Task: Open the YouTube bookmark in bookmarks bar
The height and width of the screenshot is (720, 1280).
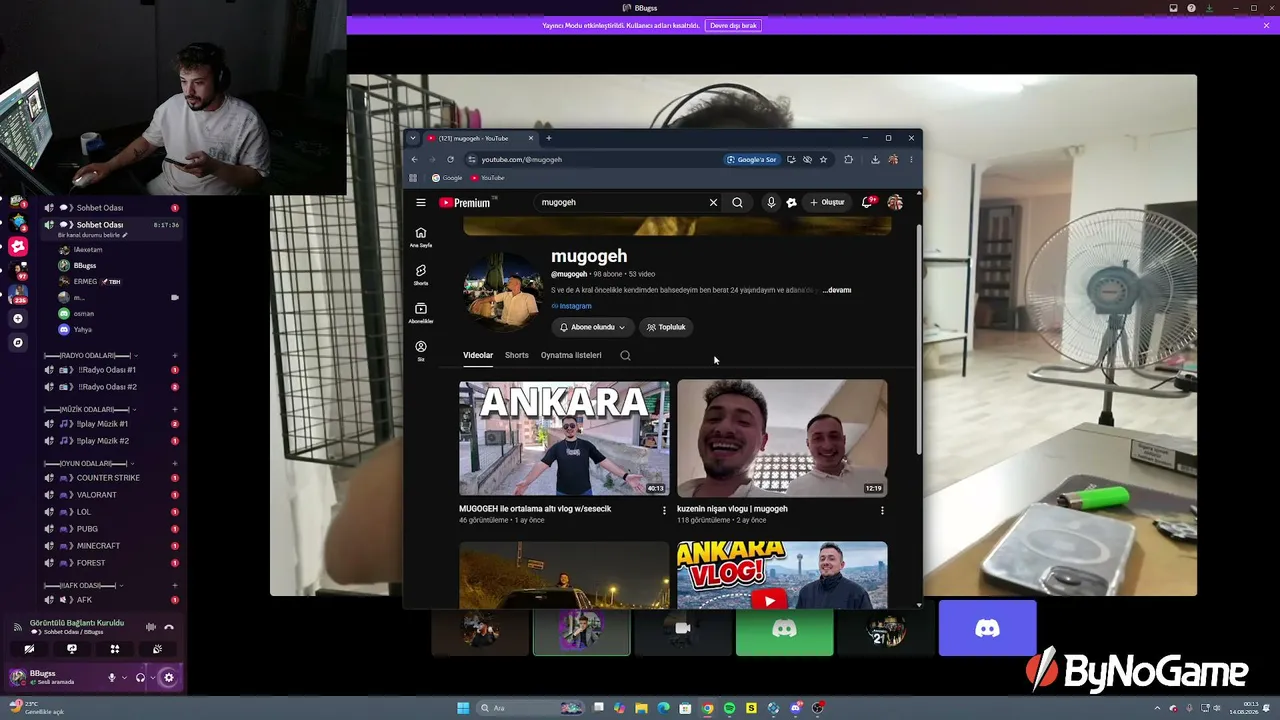Action: (487, 178)
